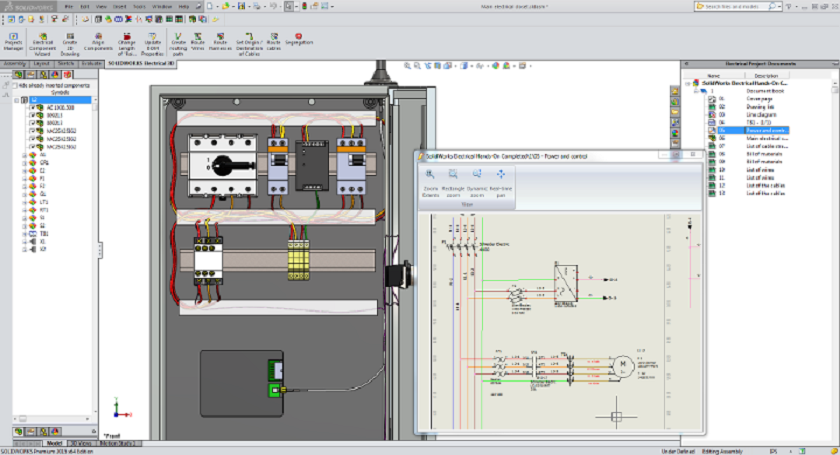Select the Create routing path tool
The image size is (840, 455).
pos(178,44)
